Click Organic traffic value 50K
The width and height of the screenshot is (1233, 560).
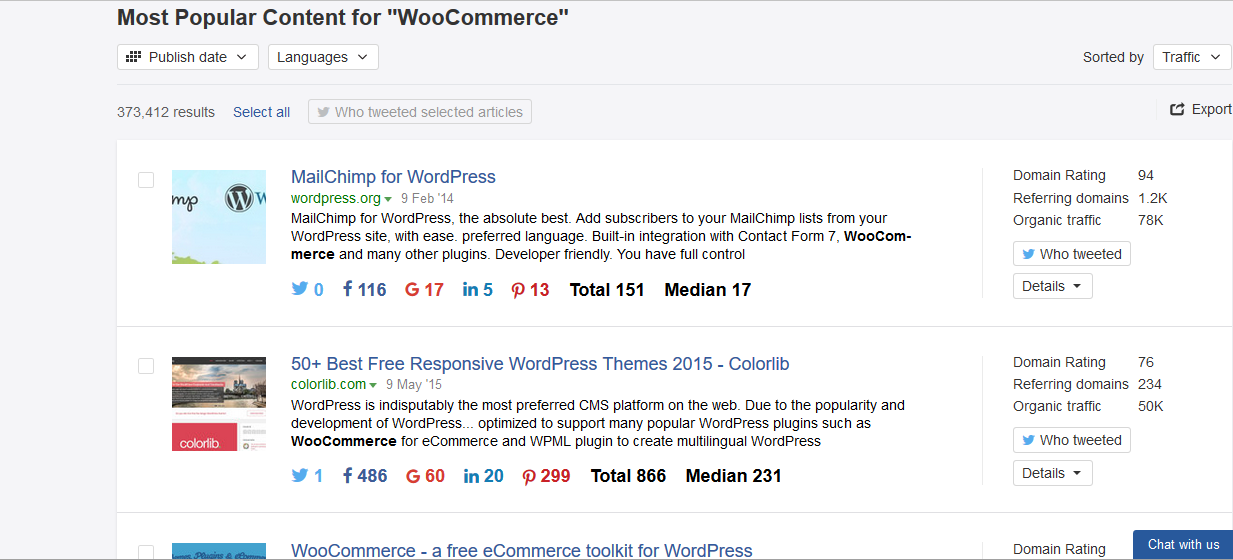point(1150,406)
